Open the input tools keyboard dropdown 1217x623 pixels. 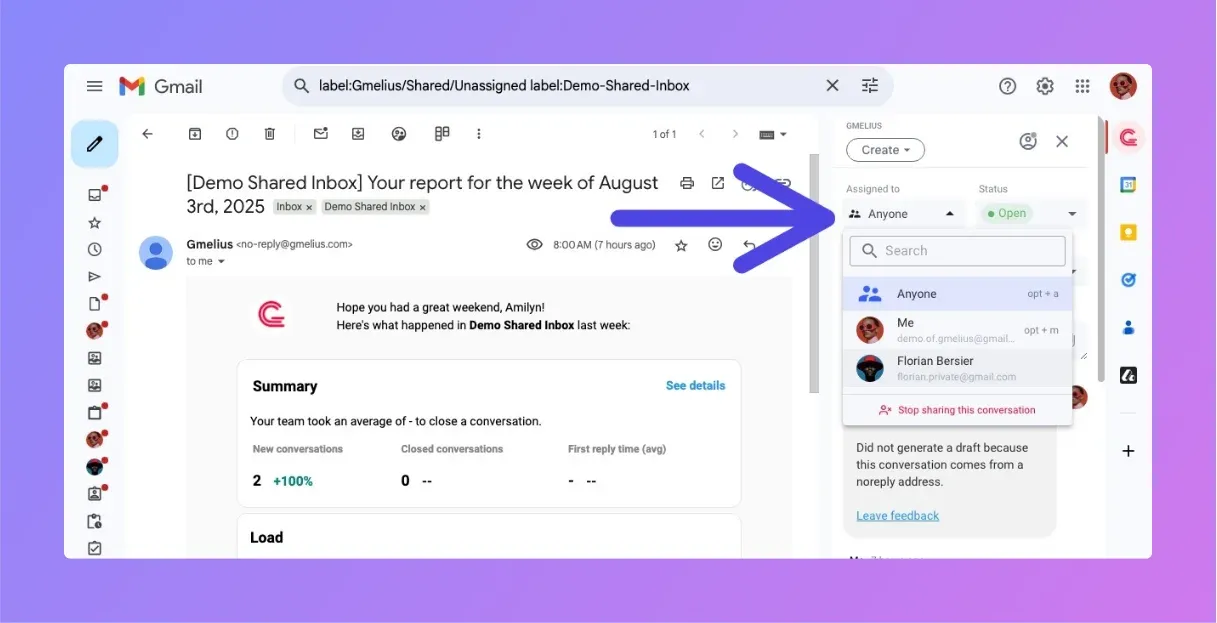pos(773,134)
